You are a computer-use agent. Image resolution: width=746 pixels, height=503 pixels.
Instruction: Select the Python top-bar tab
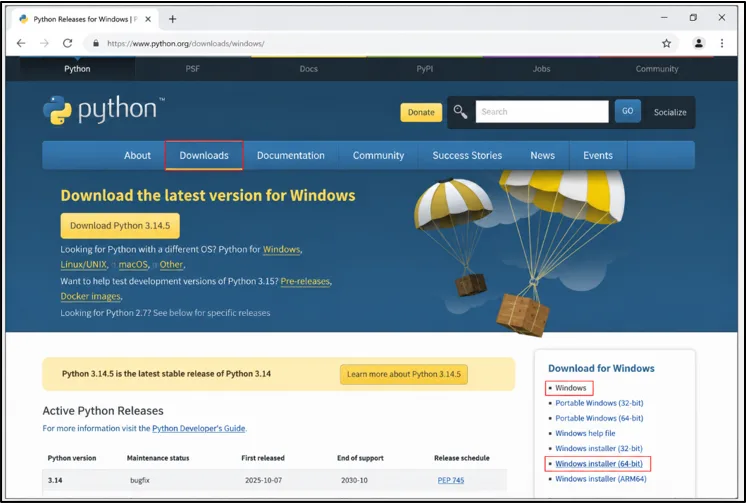tap(77, 69)
